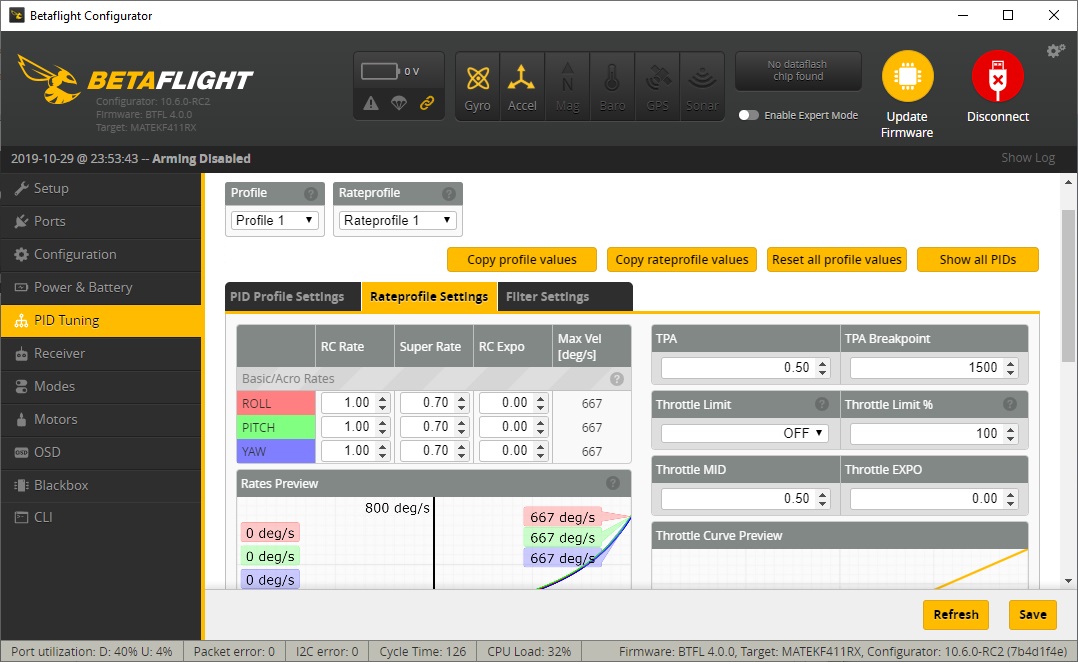Open the Throttle Limit OFF dropdown
1078x662 pixels.
[x=745, y=433]
